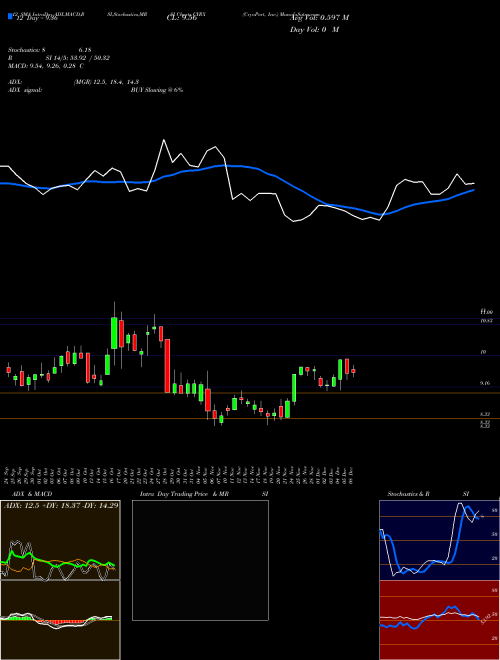Click the blue stochastics mini chart
This screenshot has height=660, width=500.
coord(439,540)
